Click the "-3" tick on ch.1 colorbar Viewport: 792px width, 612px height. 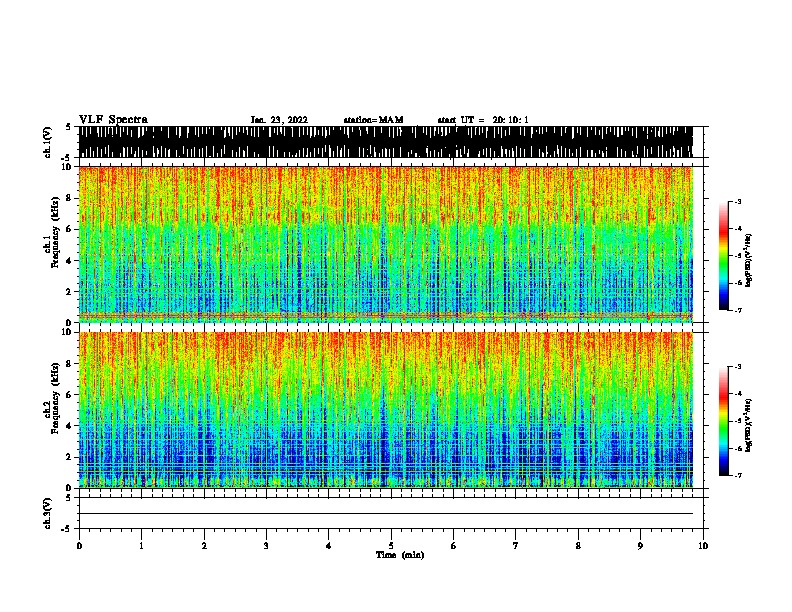tap(738, 201)
